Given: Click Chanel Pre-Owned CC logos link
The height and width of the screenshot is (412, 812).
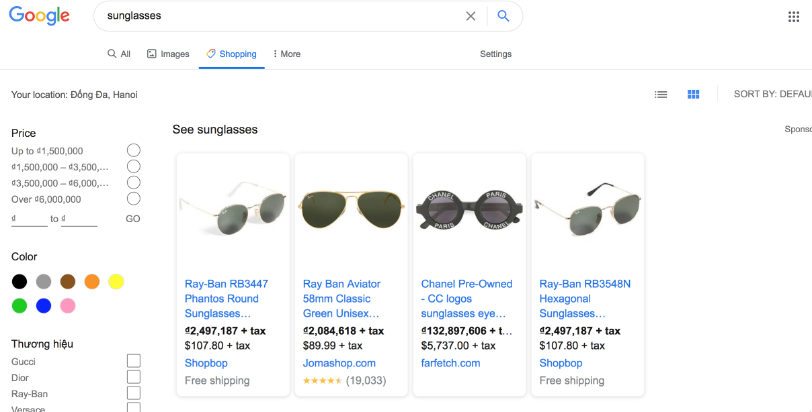Looking at the screenshot, I should (x=467, y=299).
